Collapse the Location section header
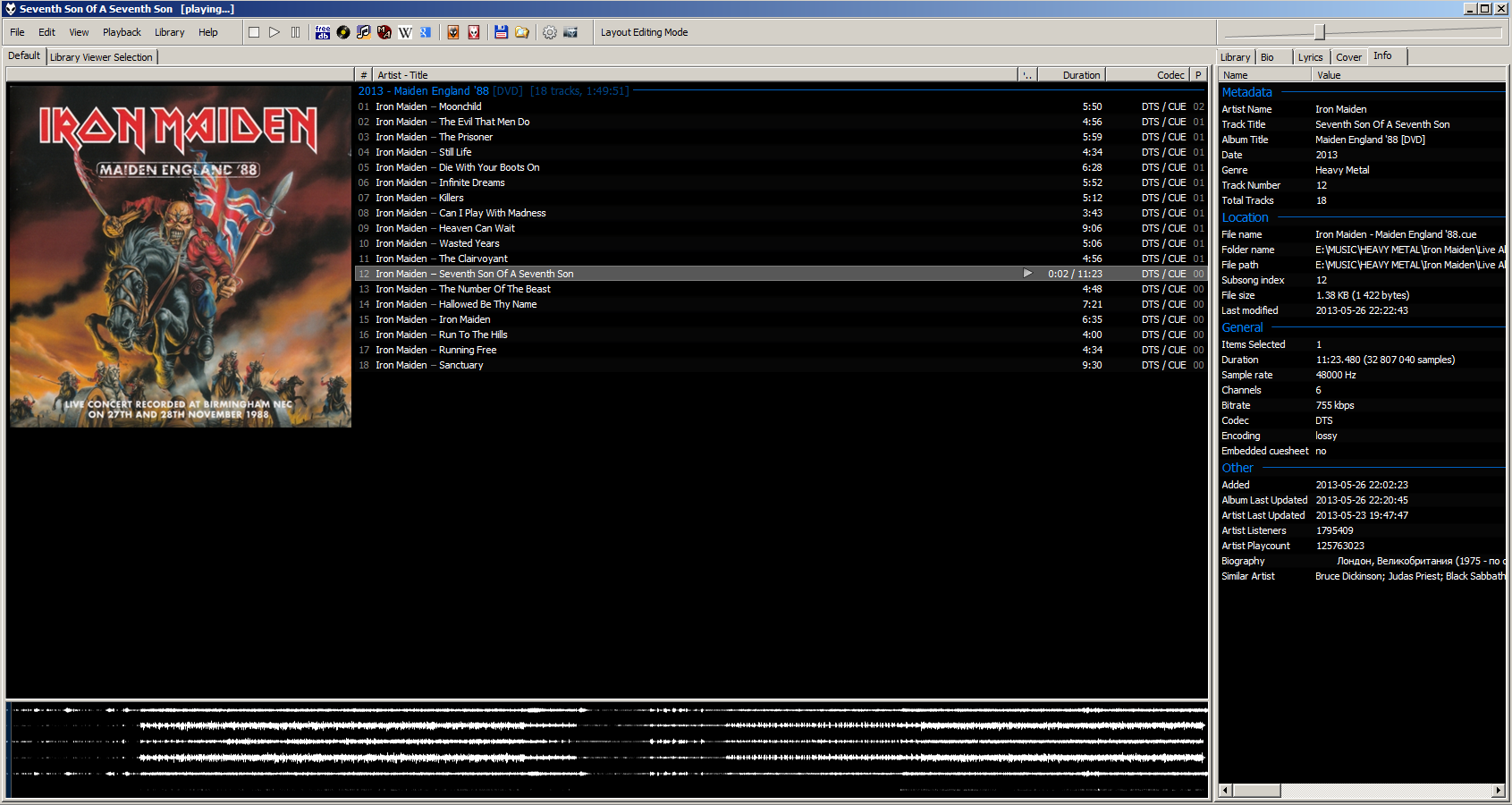The image size is (1512, 805). (1245, 217)
